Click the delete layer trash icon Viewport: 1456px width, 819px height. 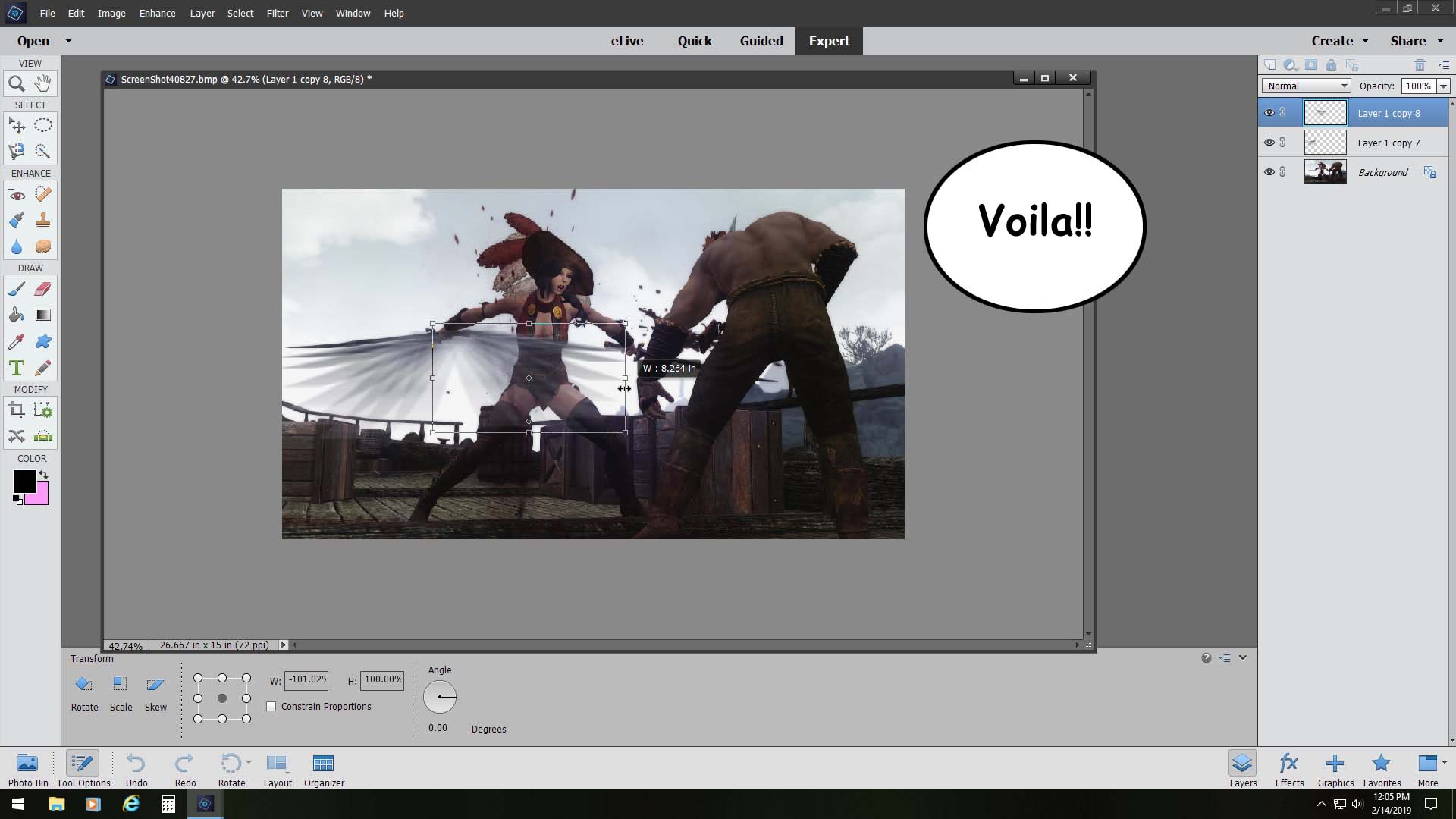pos(1420,65)
